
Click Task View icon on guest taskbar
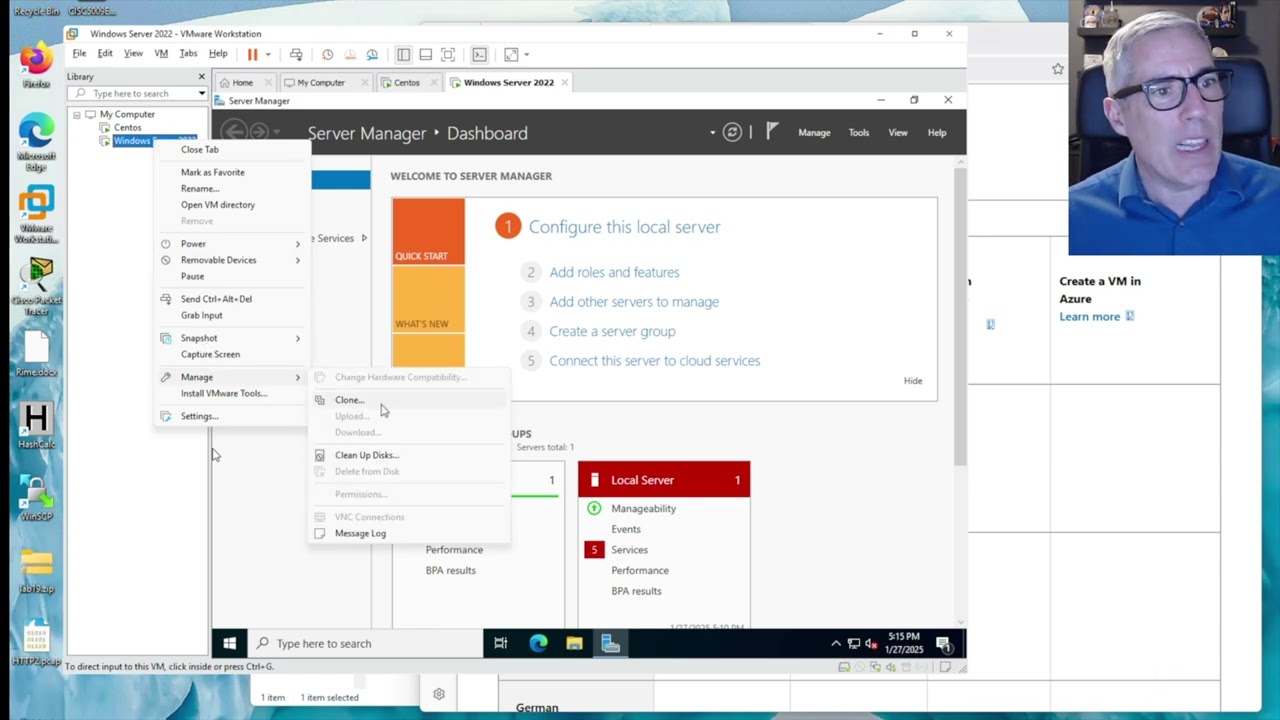[x=501, y=644]
